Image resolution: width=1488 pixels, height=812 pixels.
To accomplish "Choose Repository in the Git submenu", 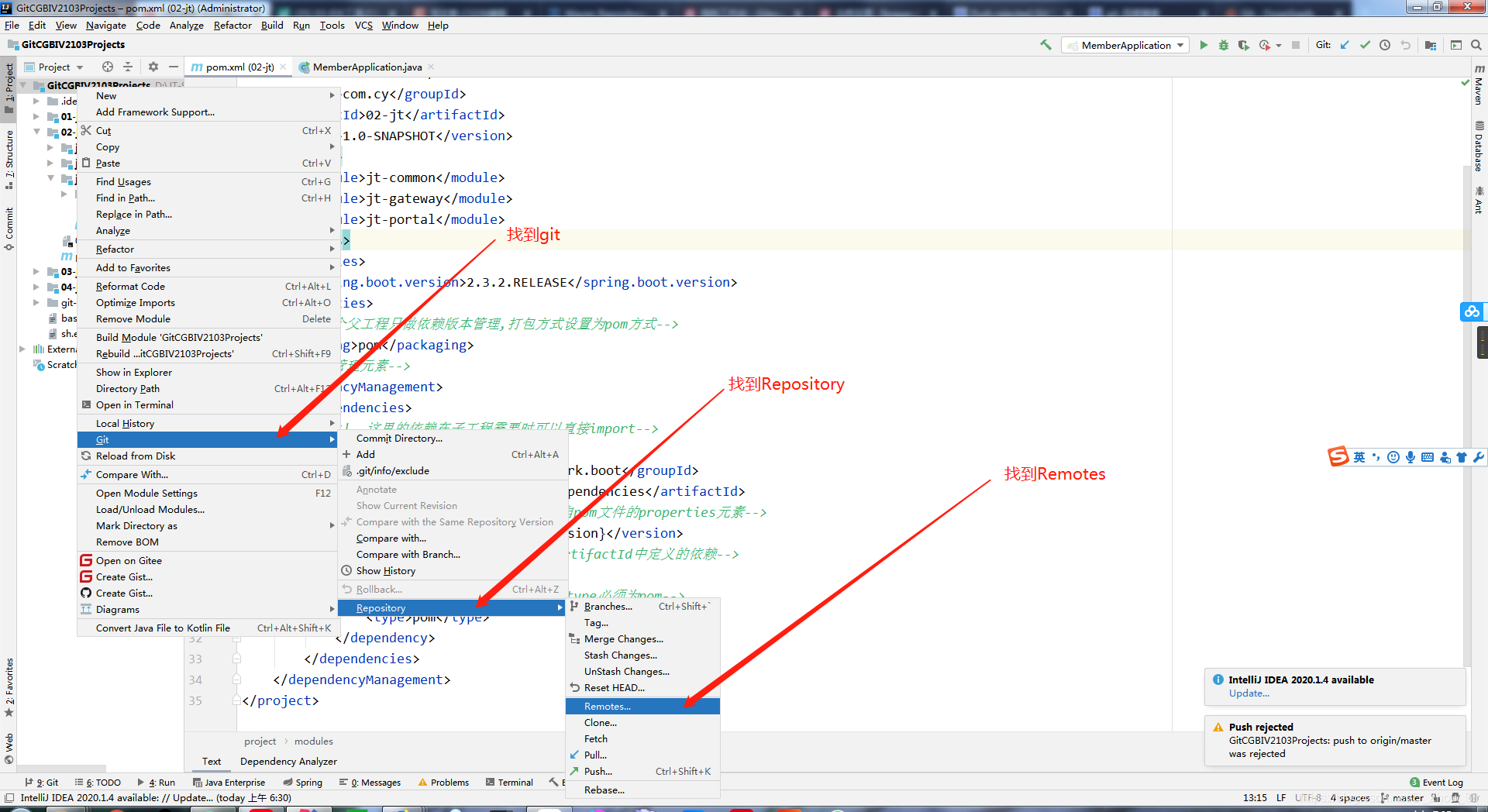I will [x=452, y=608].
